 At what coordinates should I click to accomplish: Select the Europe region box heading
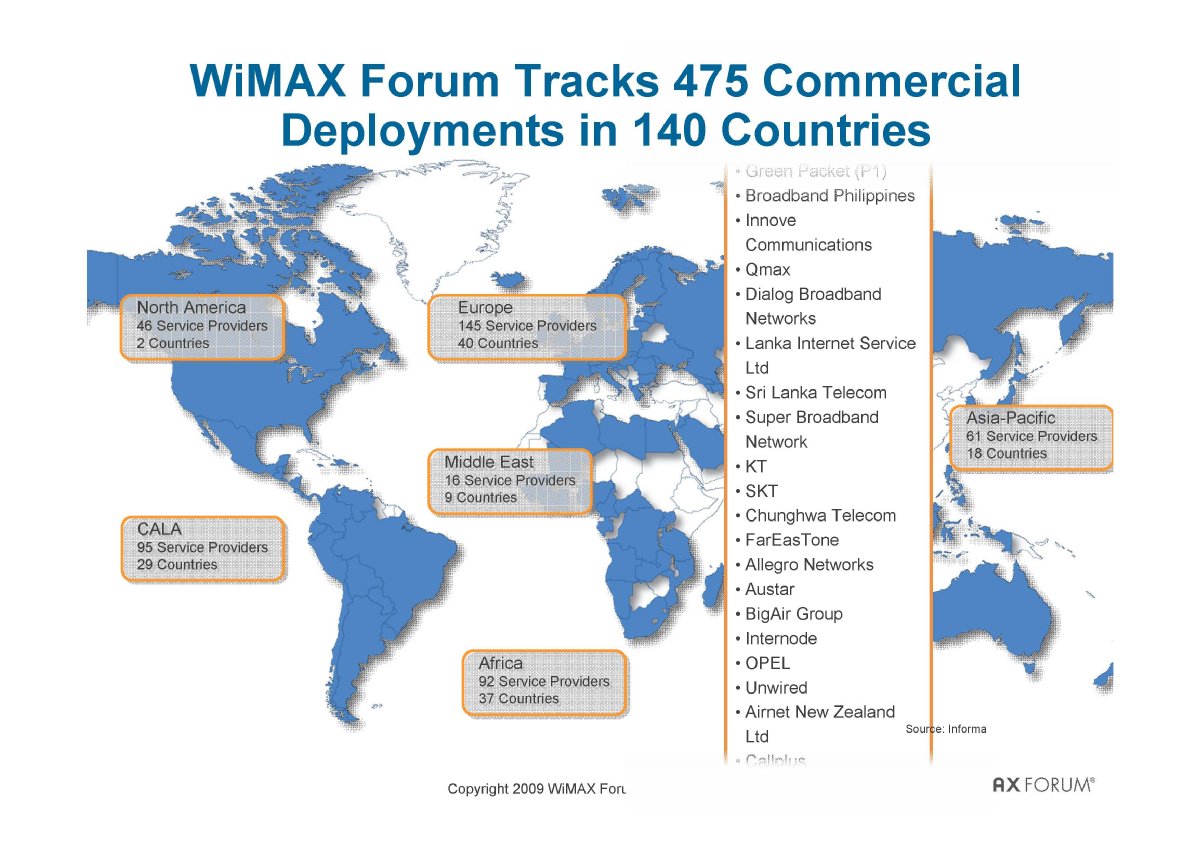(485, 307)
